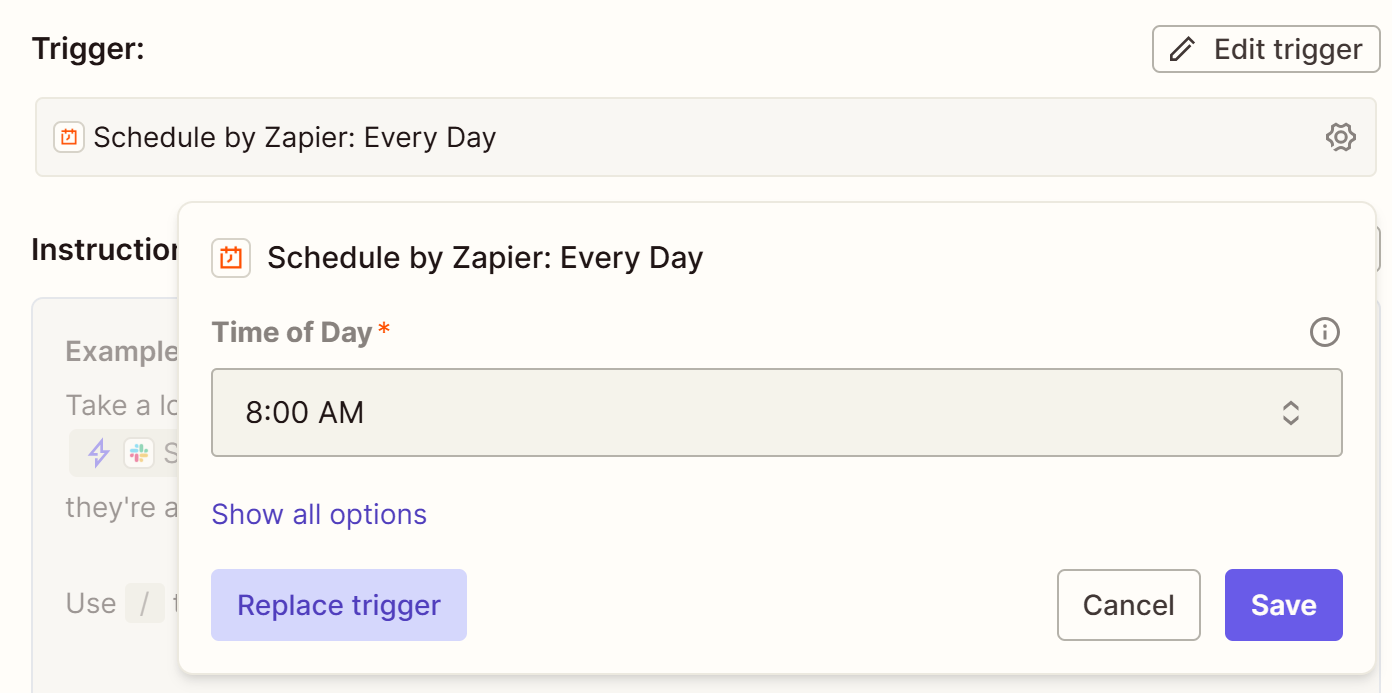Expand Show all options
The width and height of the screenshot is (1392, 693).
(319, 514)
